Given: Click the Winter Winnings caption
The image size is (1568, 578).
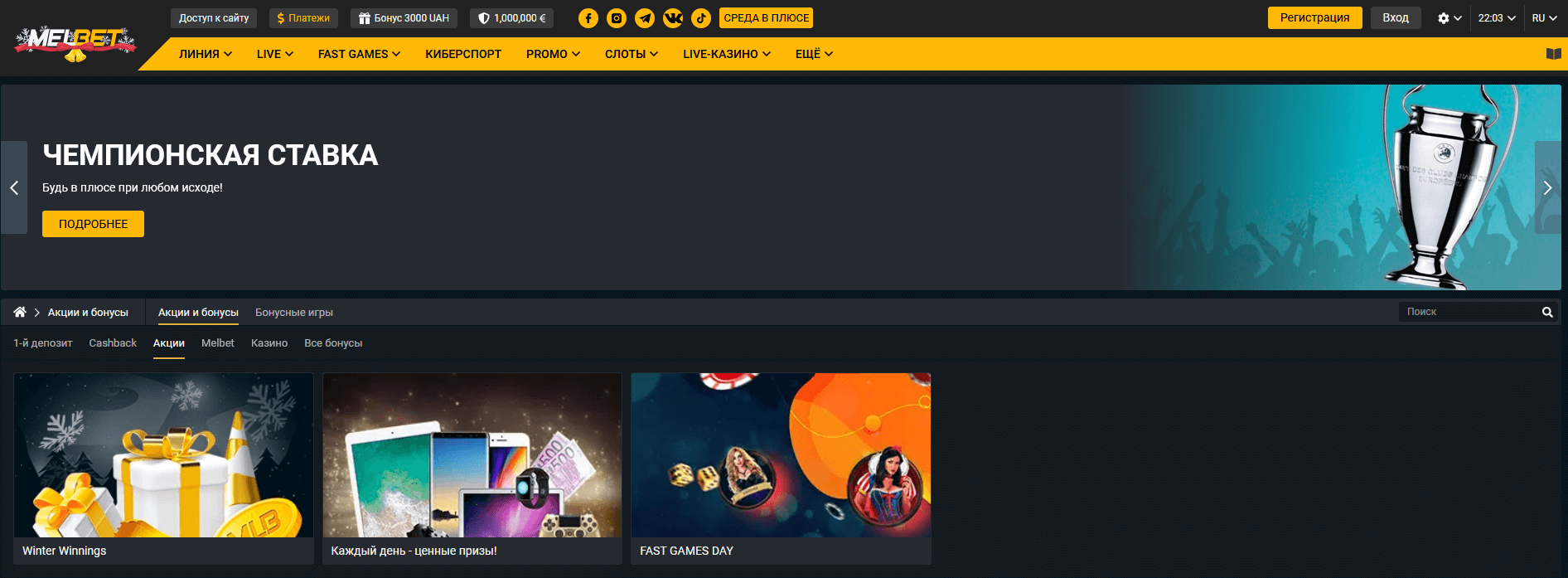Looking at the screenshot, I should click(65, 551).
